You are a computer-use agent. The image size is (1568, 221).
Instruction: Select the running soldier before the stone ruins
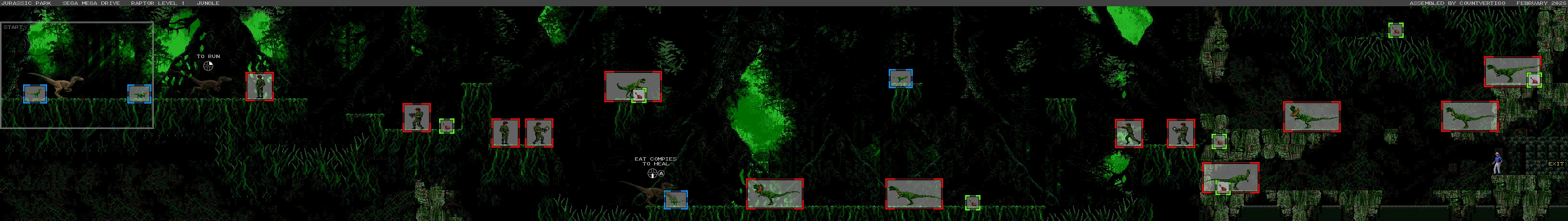[x=1128, y=133]
